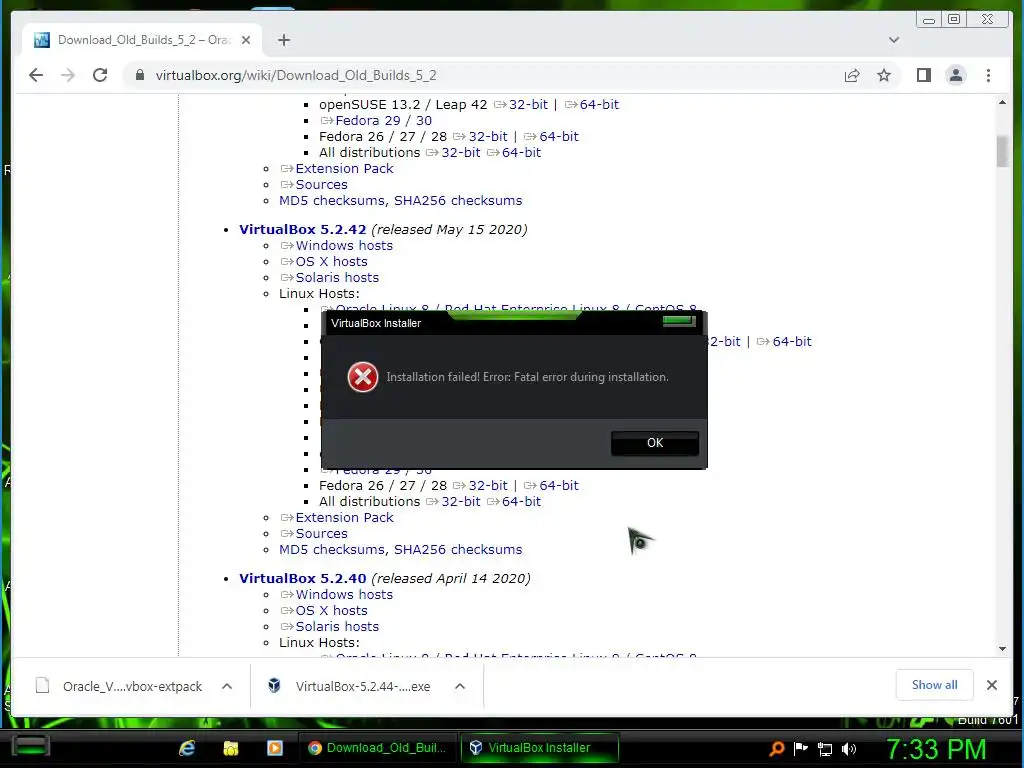Open media player taskbar icon
Screen dimensions: 1024x768
(275, 748)
